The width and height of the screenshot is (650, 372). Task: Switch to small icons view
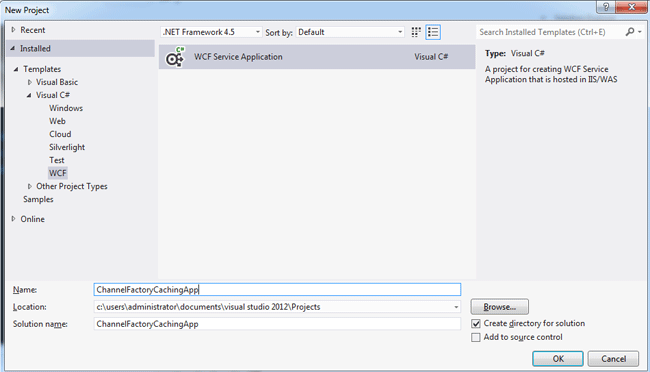pyautogui.click(x=416, y=32)
